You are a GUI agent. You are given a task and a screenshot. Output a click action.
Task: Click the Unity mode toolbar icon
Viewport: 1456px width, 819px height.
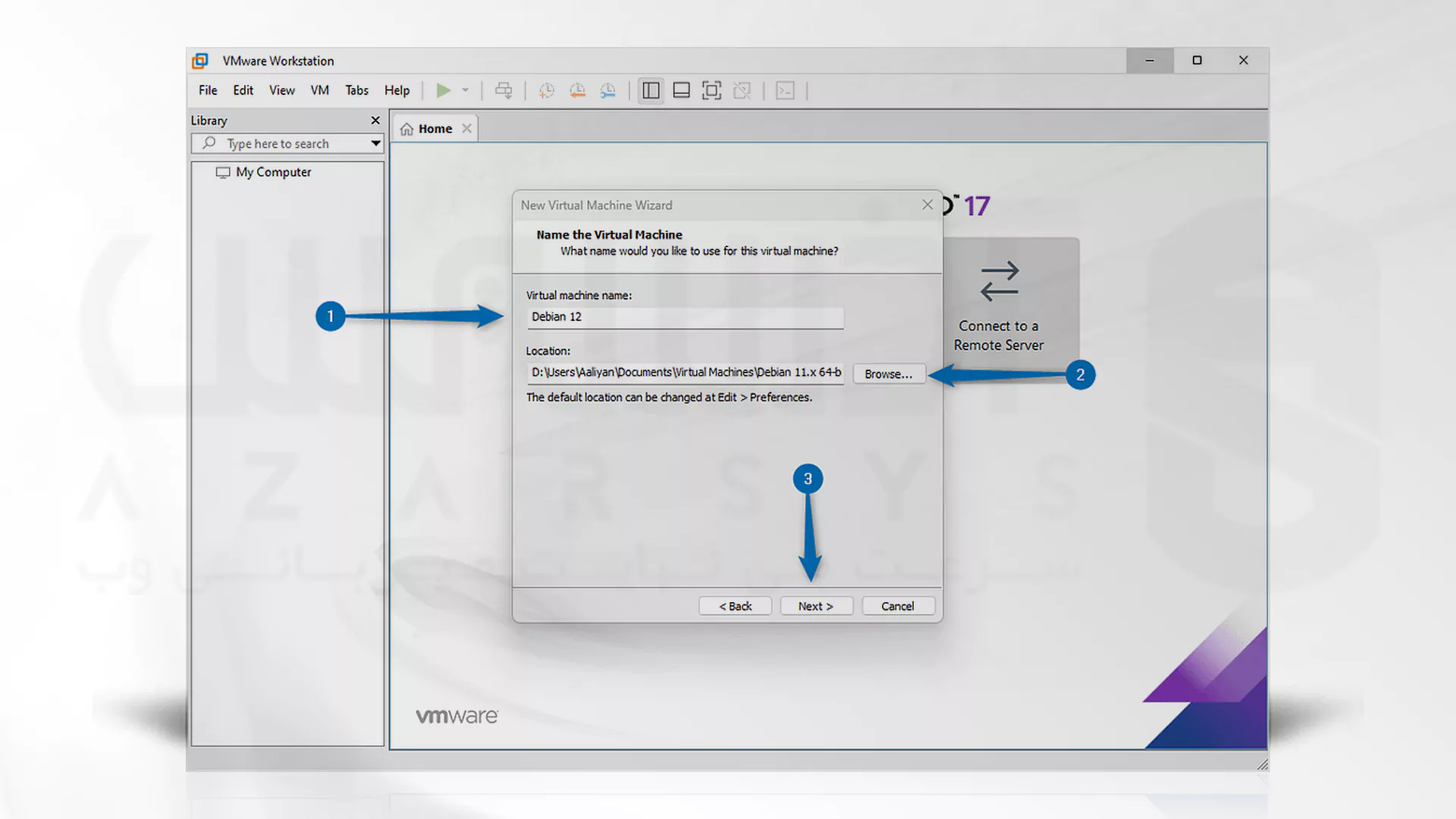742,91
